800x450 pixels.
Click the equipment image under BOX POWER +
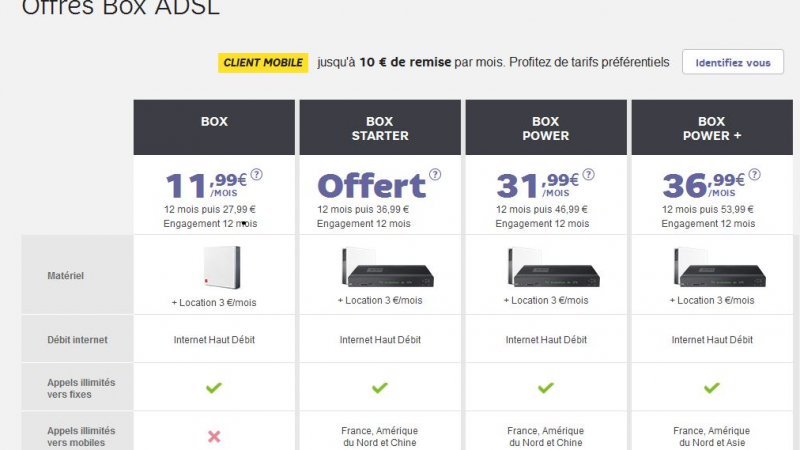[711, 267]
